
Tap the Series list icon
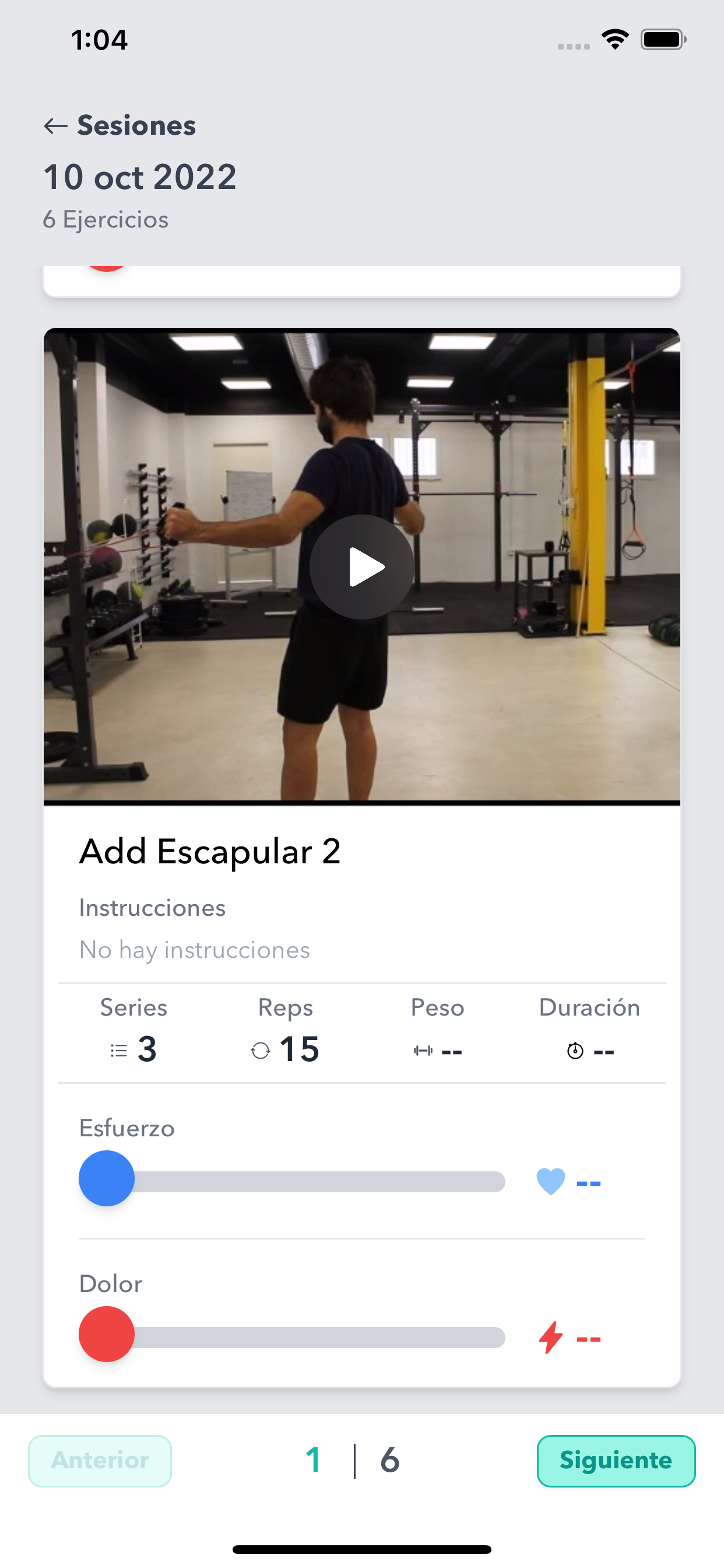pyautogui.click(x=119, y=1051)
